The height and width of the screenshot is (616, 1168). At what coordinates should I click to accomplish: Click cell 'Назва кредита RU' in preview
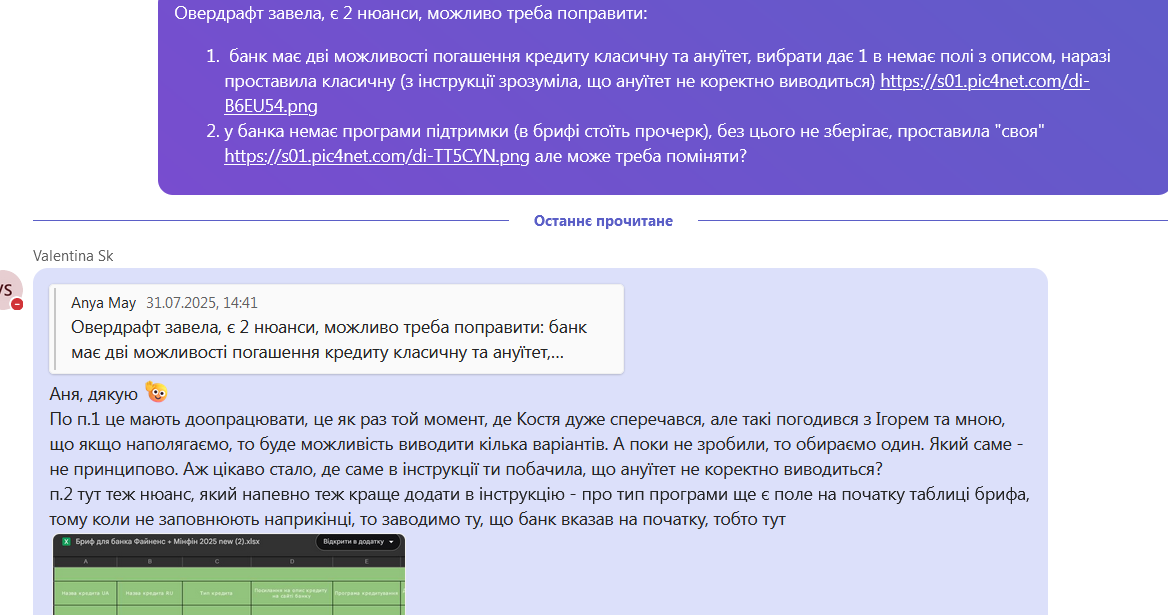pyautogui.click(x=150, y=593)
